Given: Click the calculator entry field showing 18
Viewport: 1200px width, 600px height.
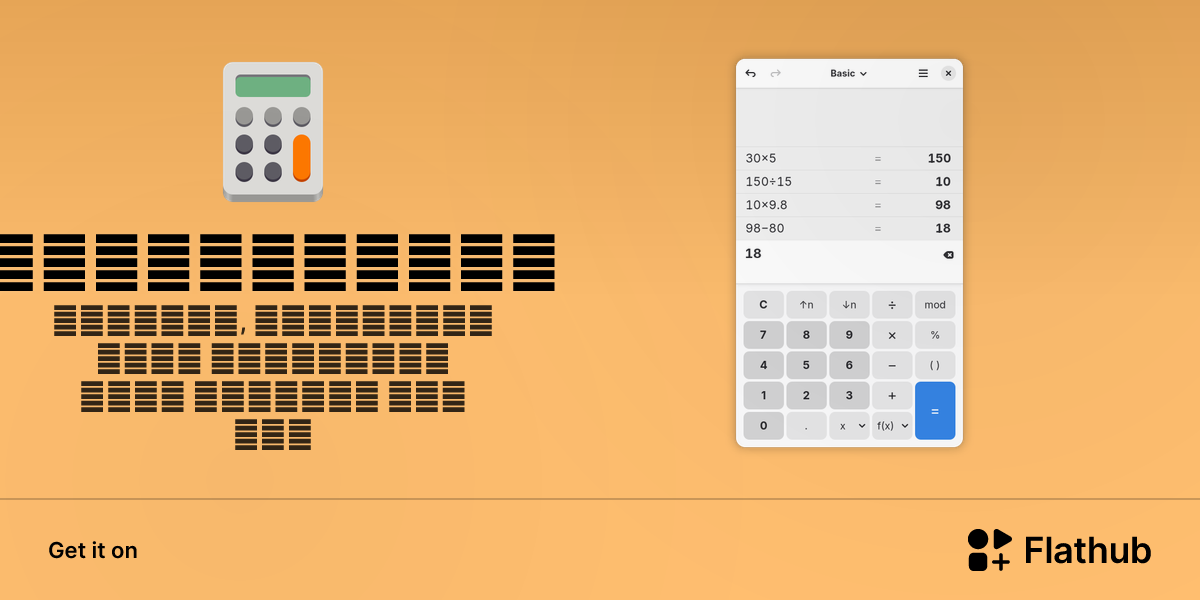Looking at the screenshot, I should 849,262.
